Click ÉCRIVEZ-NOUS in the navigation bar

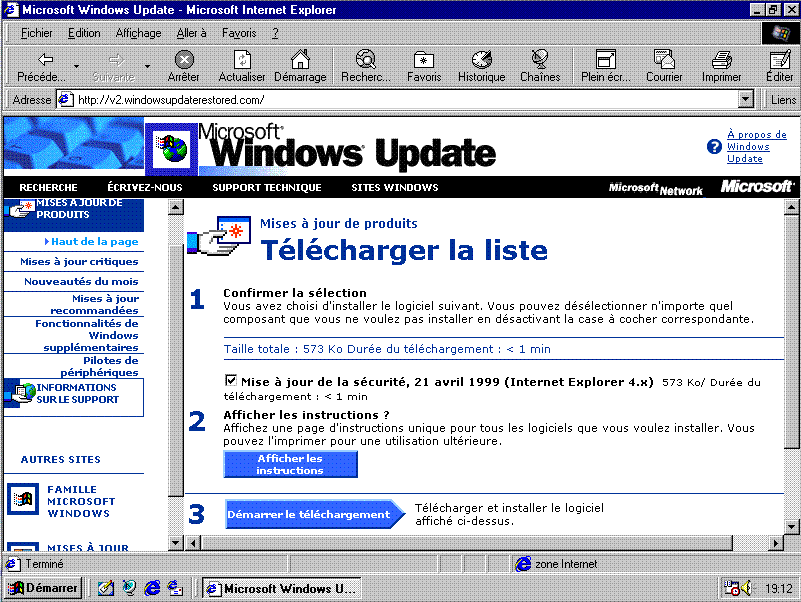145,188
